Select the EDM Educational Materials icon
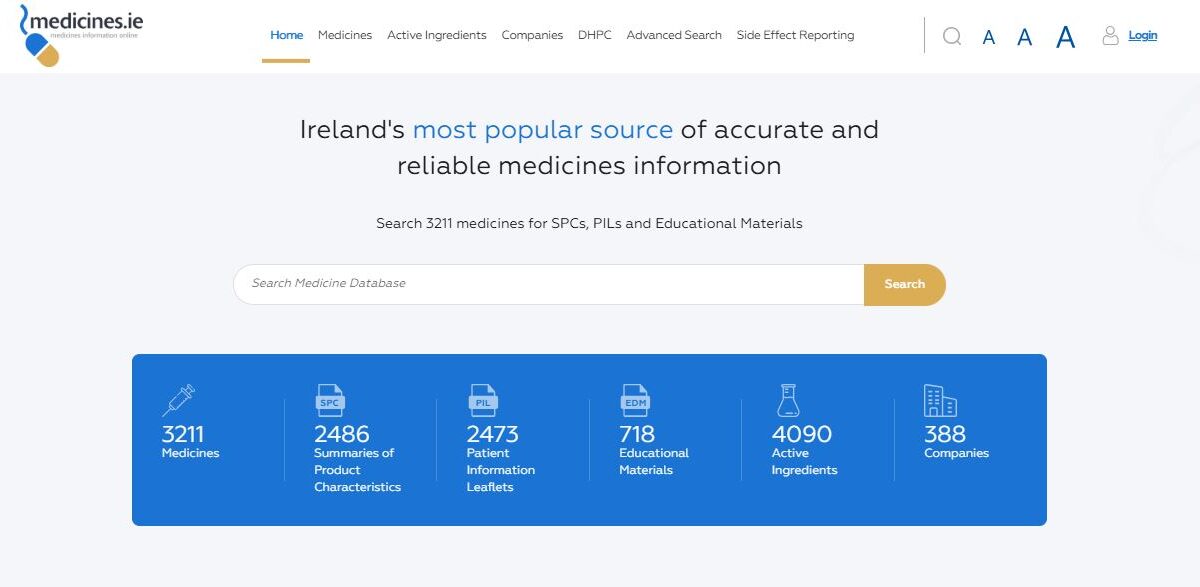Viewport: 1200px width, 587px height. (x=636, y=398)
